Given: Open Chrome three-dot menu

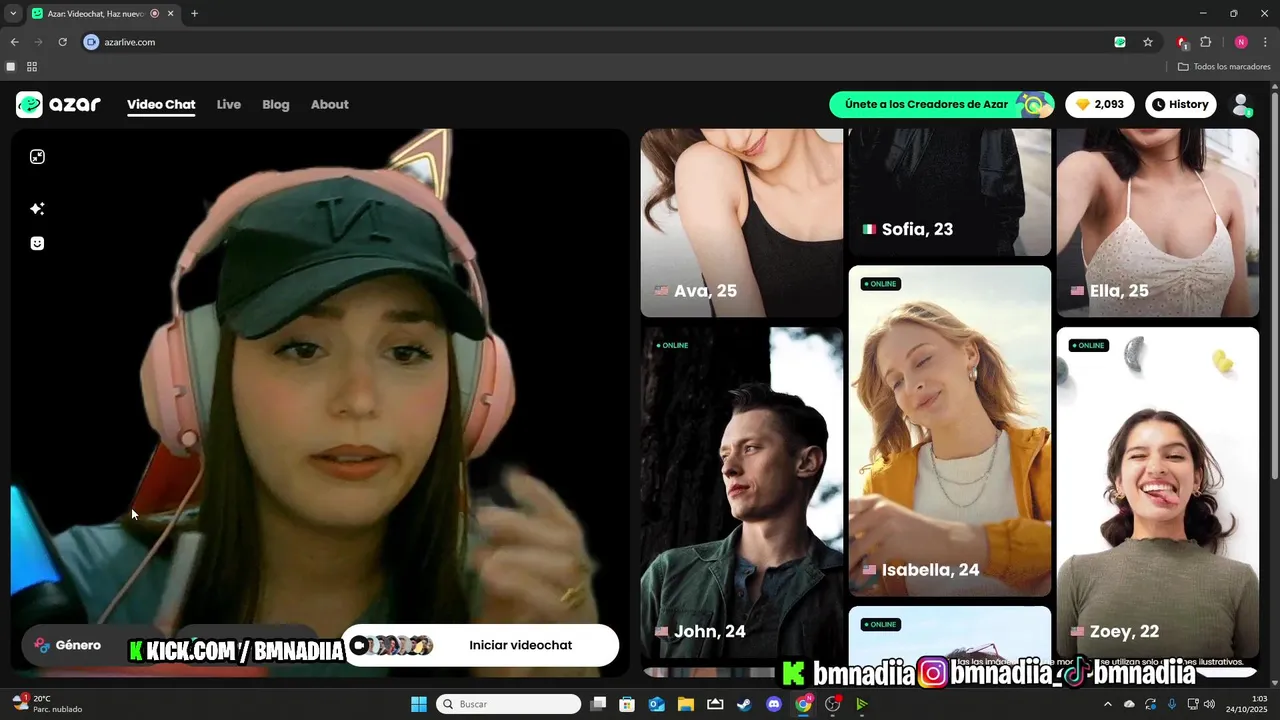Looking at the screenshot, I should click(x=1265, y=42).
